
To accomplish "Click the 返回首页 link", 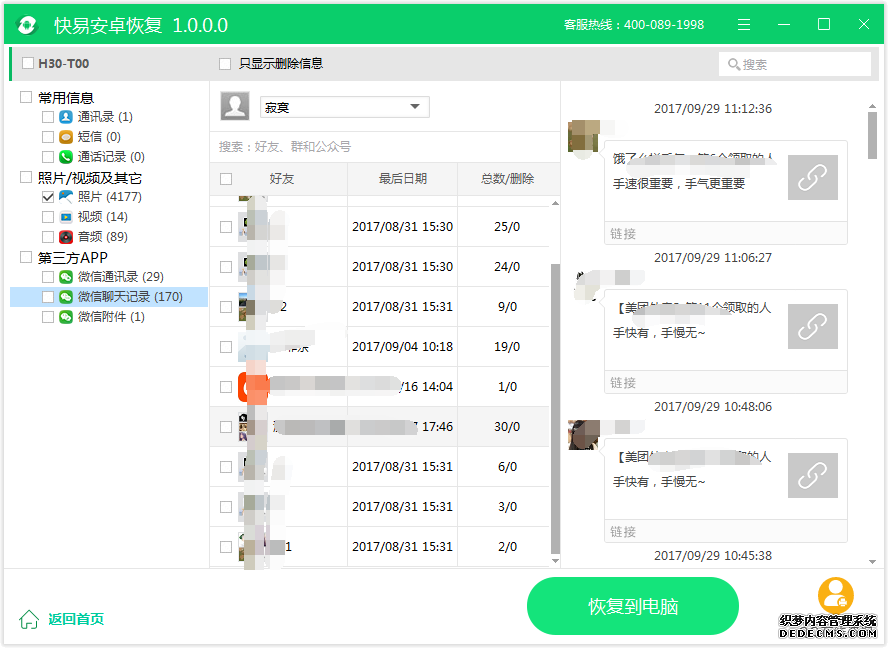I will click(76, 619).
